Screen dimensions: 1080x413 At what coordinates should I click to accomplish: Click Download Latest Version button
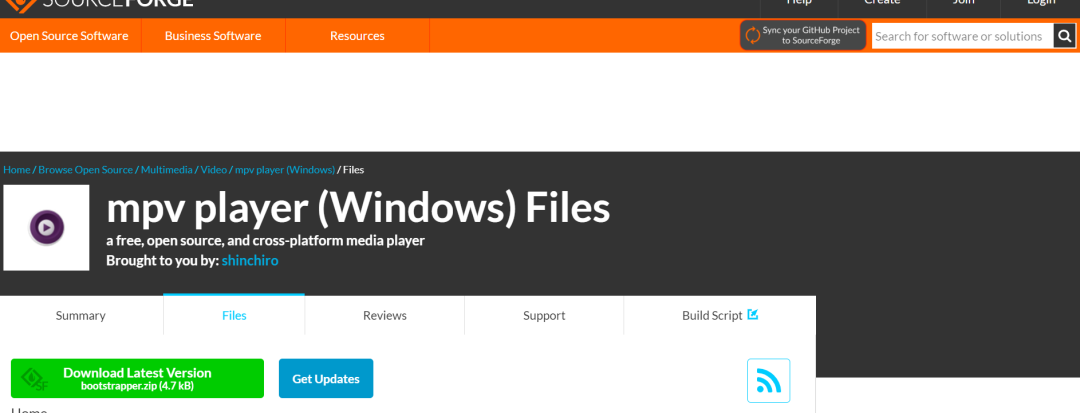137,378
